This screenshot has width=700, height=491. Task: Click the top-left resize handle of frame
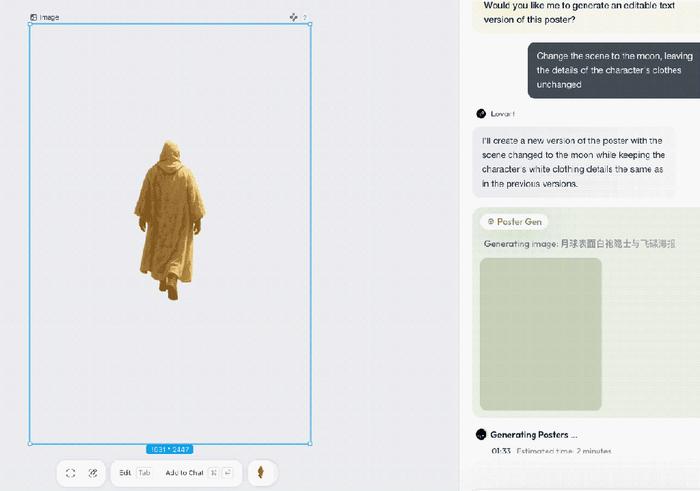coord(30,24)
